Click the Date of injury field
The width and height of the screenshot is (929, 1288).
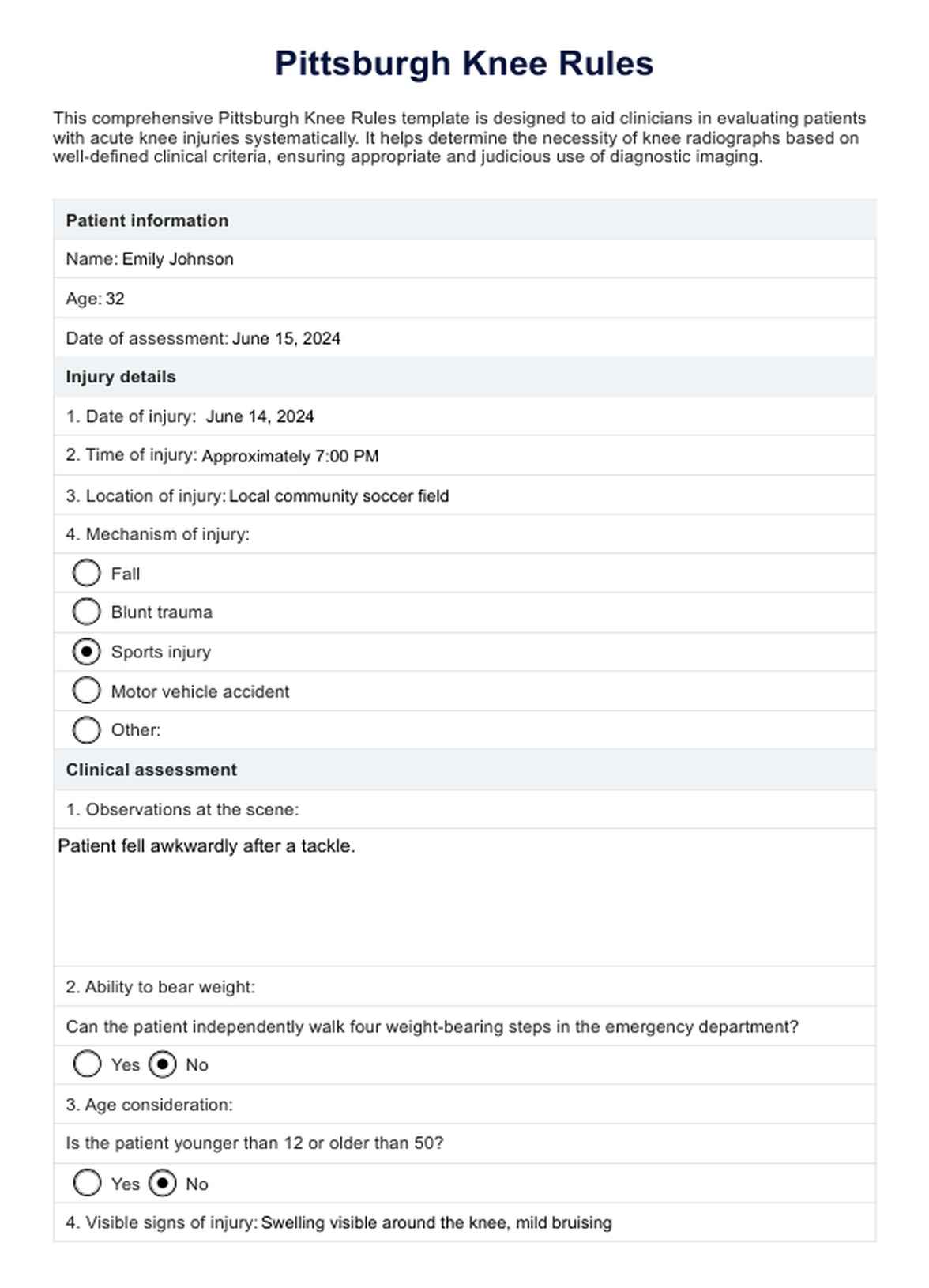[260, 416]
